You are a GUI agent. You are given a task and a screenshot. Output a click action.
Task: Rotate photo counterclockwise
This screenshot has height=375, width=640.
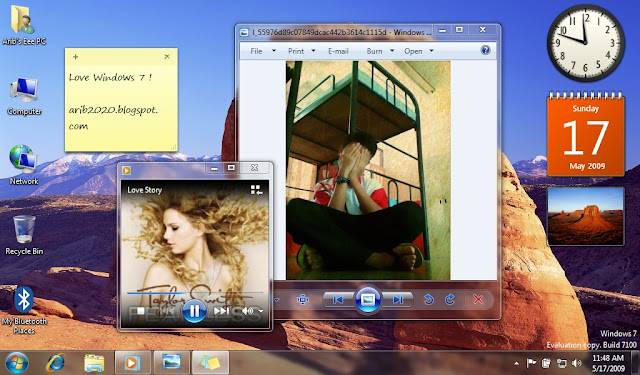point(429,300)
